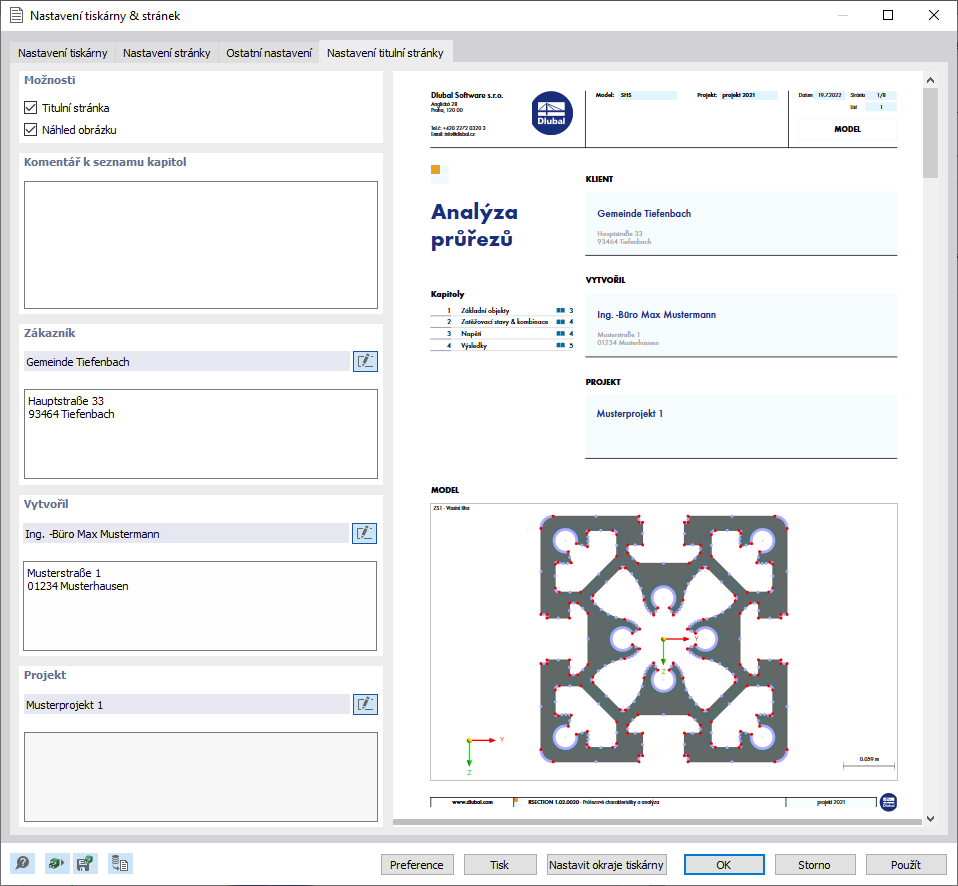This screenshot has height=886, width=958.
Task: Click the Zákazník name field Gemeinde Tiefenbach
Action: tap(186, 362)
